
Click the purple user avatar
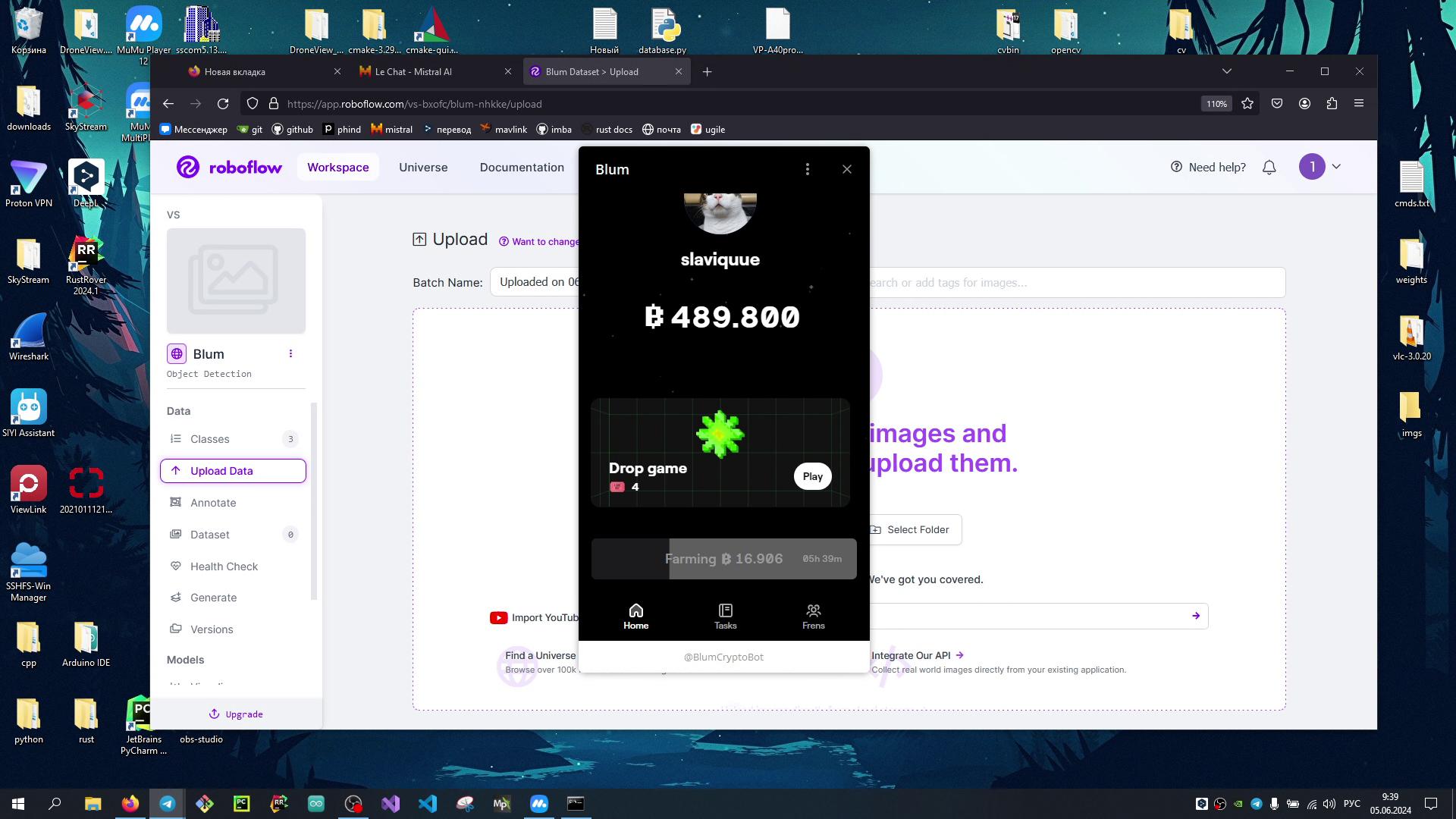(1311, 167)
